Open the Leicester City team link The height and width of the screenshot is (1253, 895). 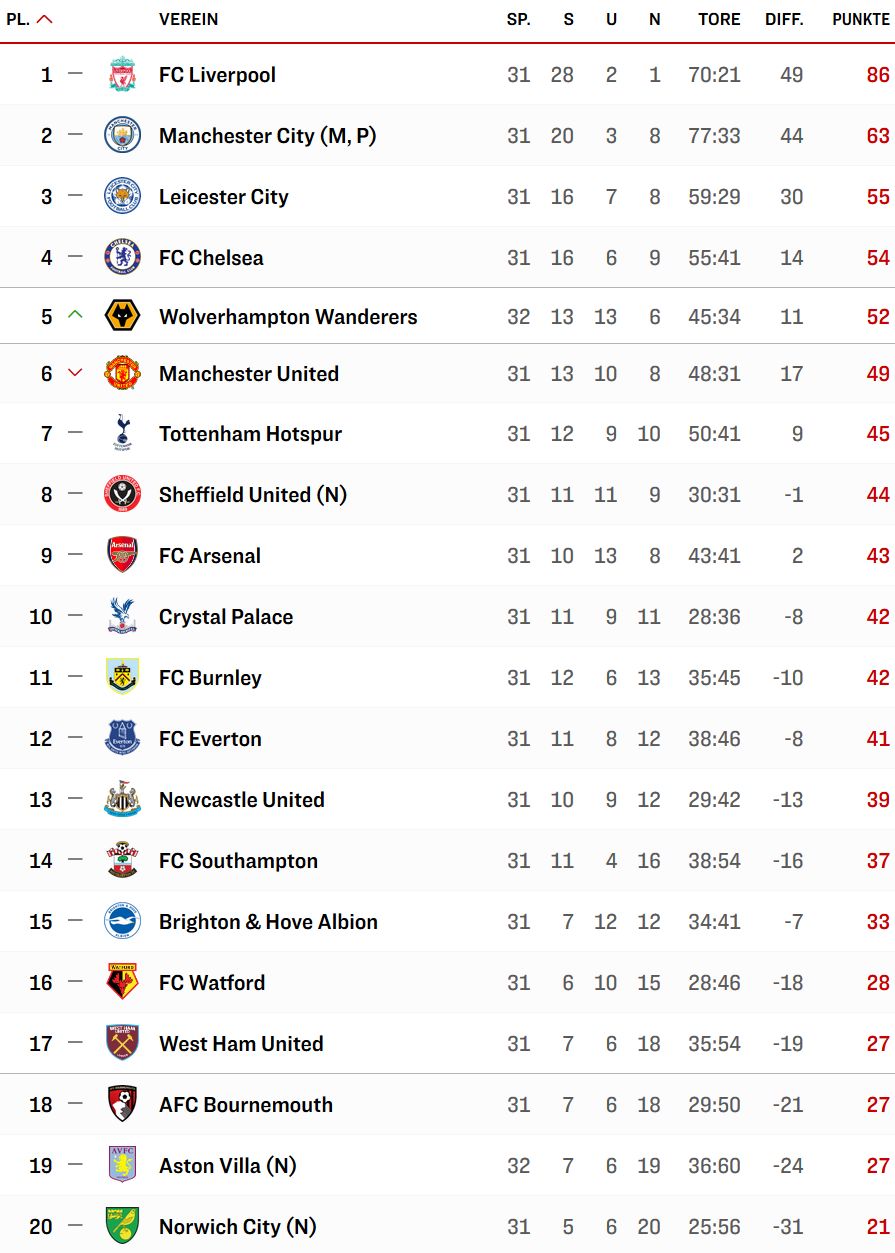tap(223, 197)
